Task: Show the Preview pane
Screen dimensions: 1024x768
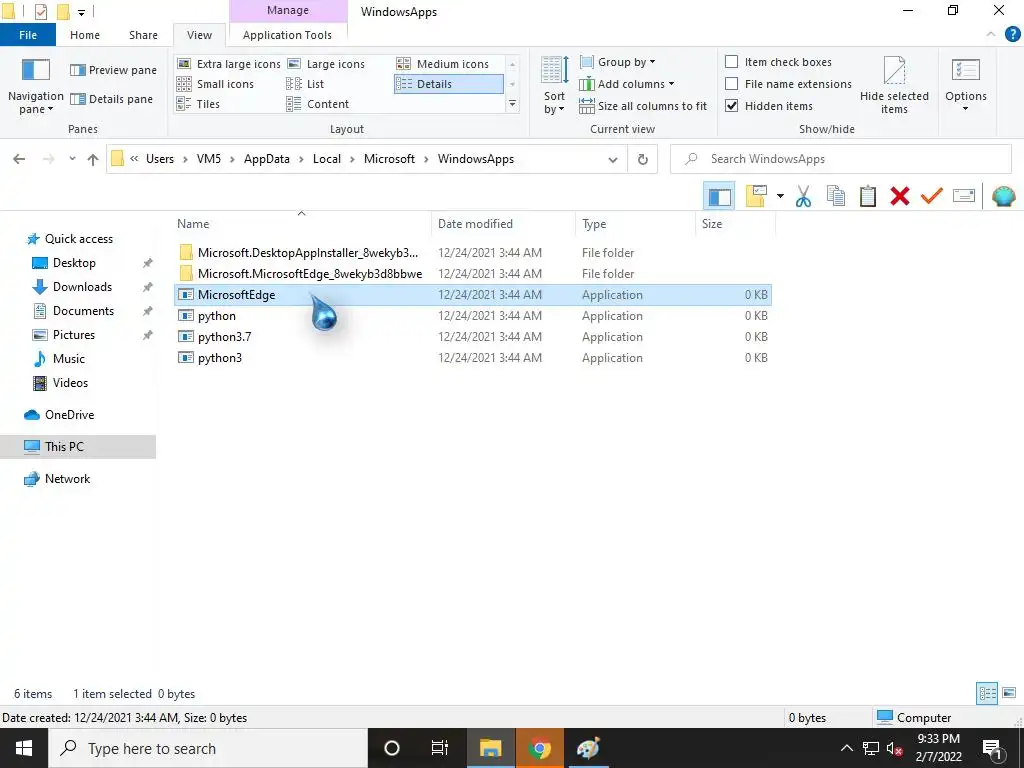Action: click(114, 70)
